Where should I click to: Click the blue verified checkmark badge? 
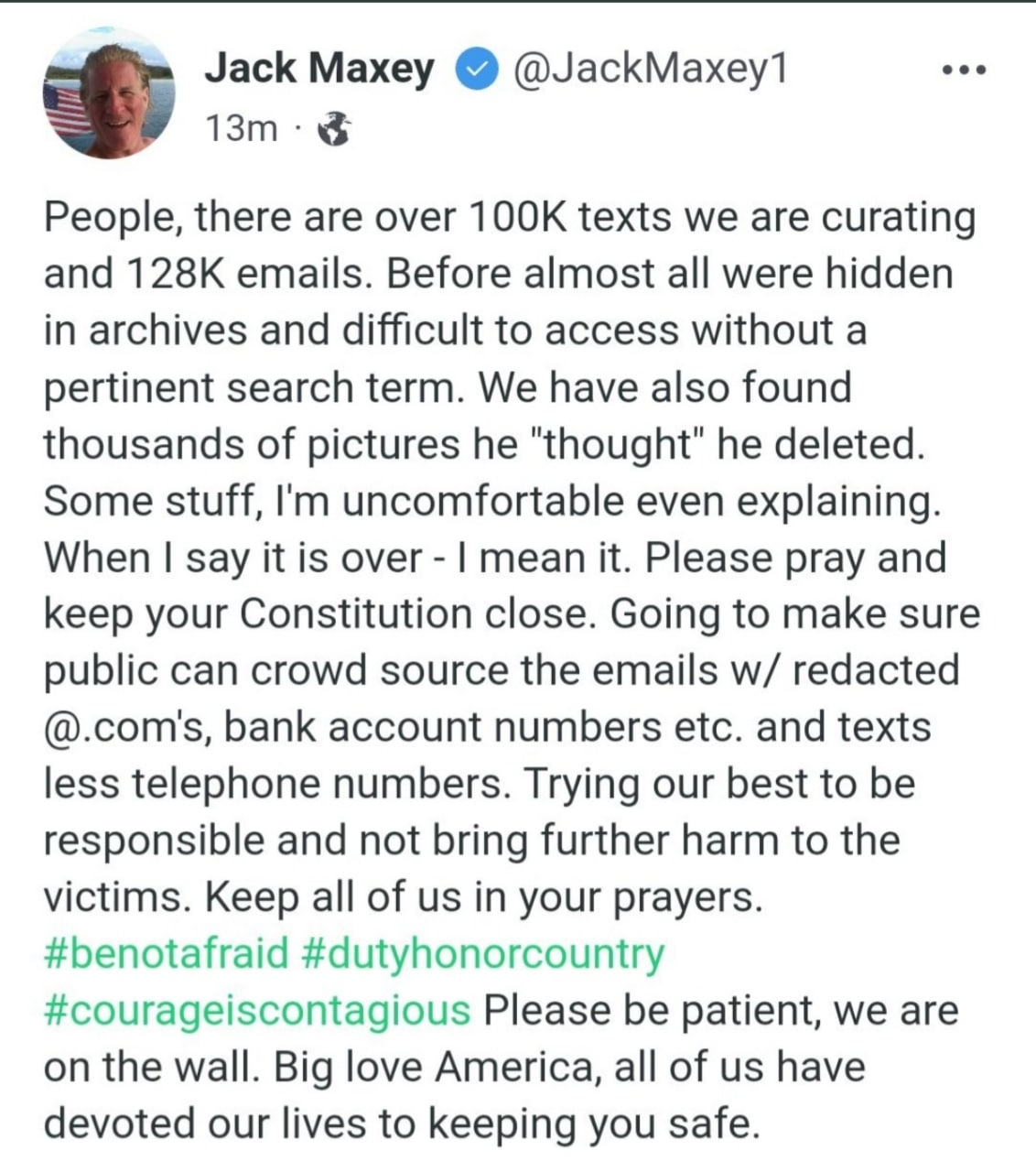[x=474, y=71]
